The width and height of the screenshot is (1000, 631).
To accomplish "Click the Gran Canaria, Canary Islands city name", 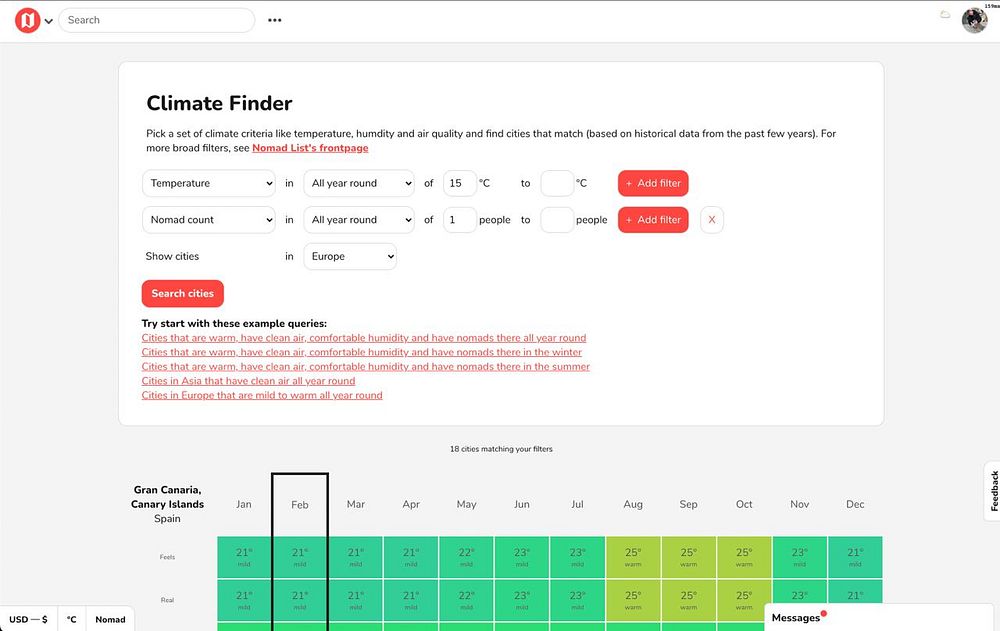I will (167, 497).
